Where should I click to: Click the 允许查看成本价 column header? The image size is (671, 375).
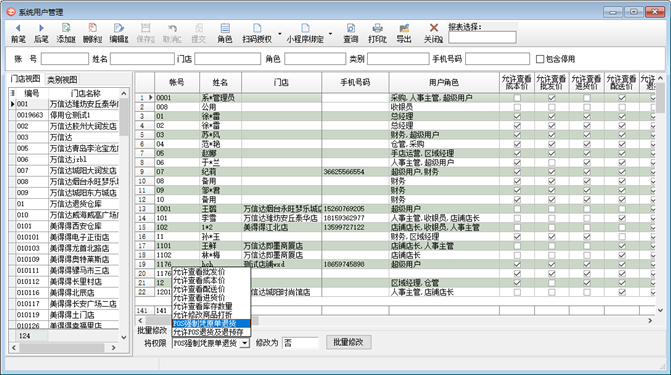pyautogui.click(x=517, y=82)
